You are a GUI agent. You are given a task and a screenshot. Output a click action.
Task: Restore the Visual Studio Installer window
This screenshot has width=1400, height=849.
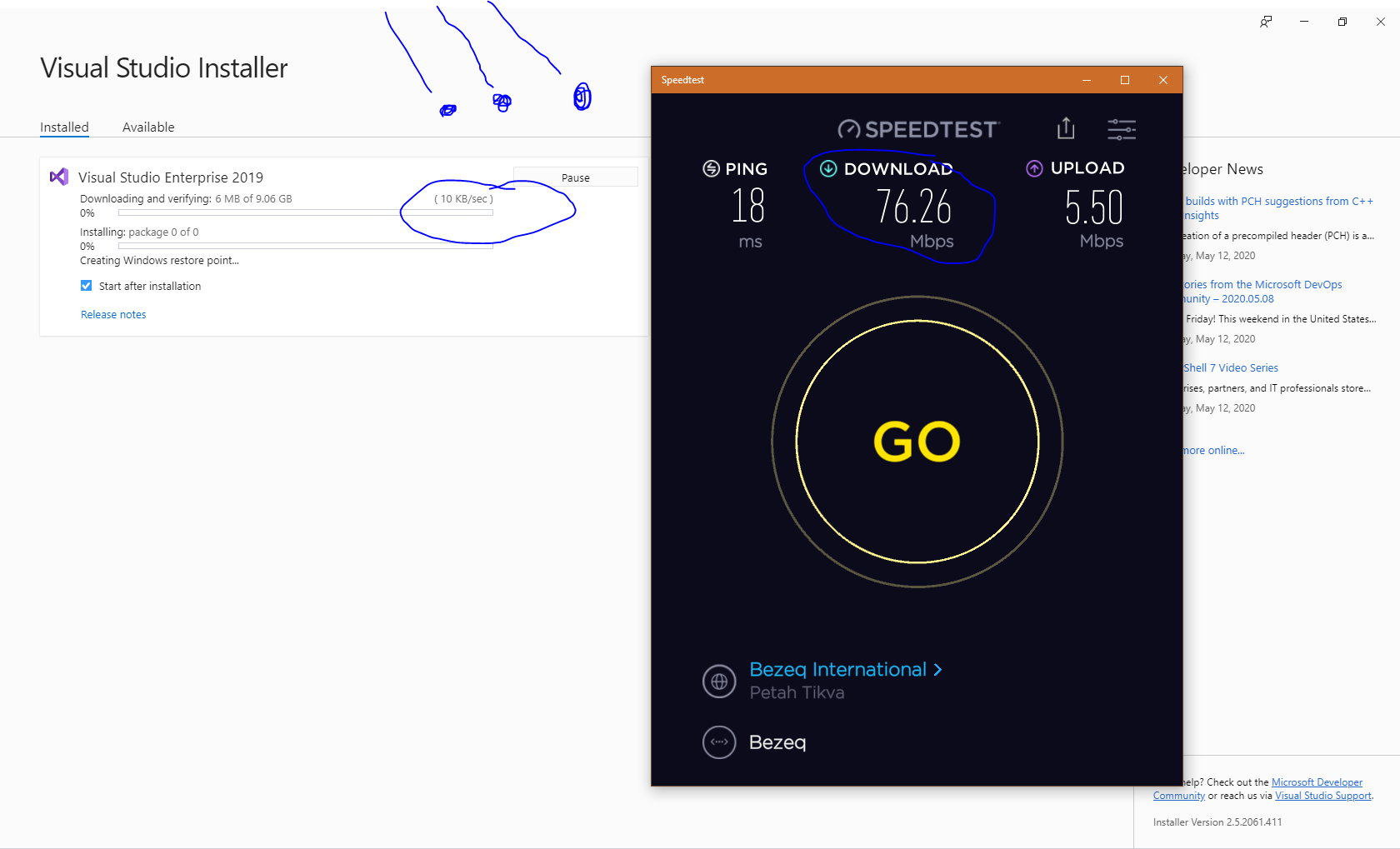(x=1342, y=22)
